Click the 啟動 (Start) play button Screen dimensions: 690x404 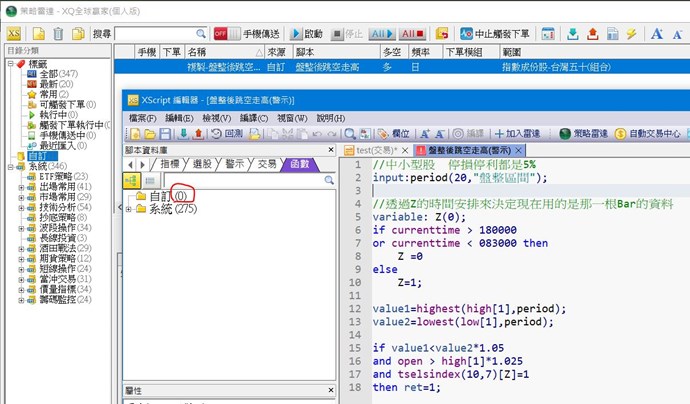(x=306, y=33)
